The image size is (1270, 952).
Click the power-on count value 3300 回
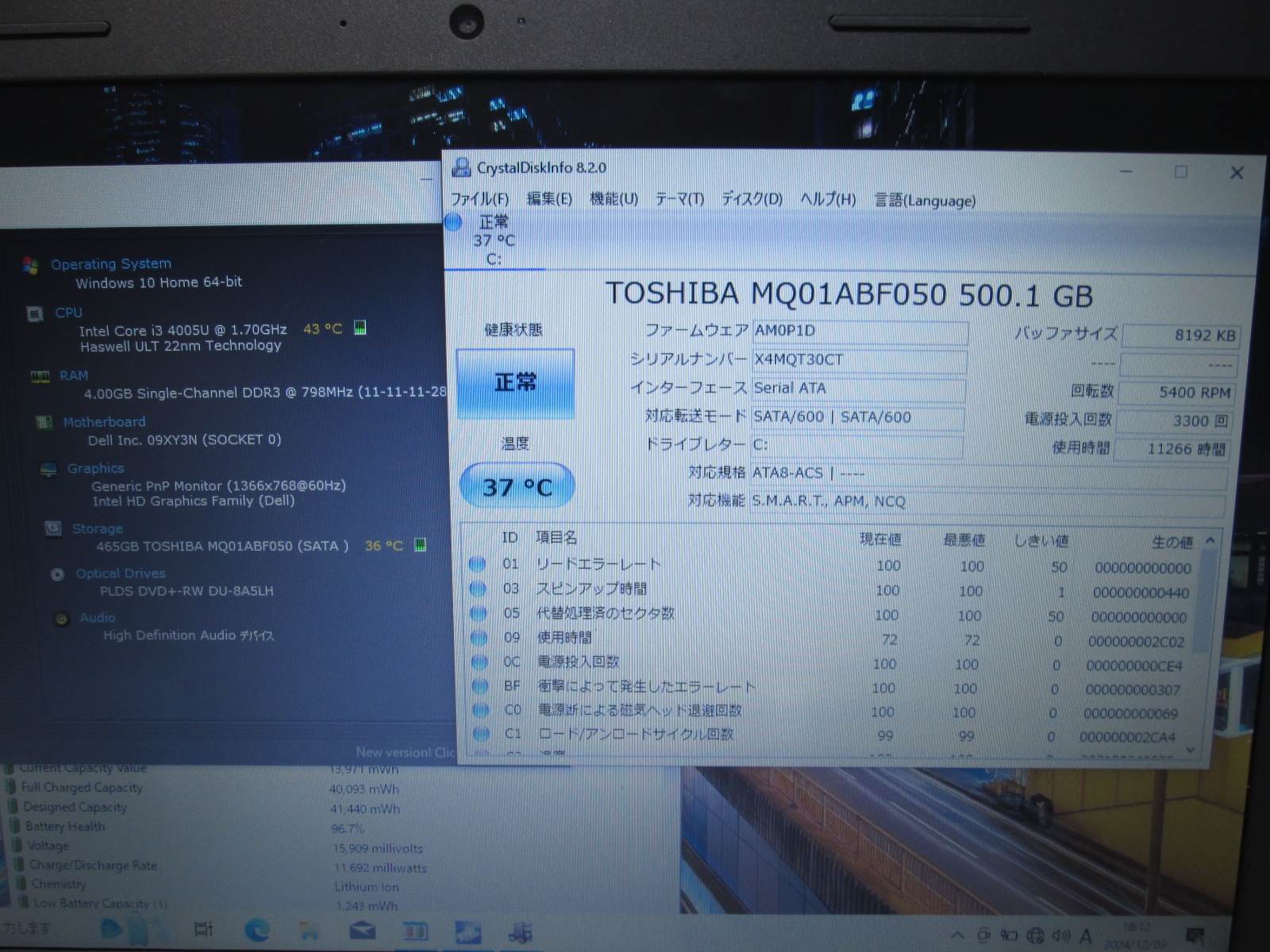coord(1174,421)
